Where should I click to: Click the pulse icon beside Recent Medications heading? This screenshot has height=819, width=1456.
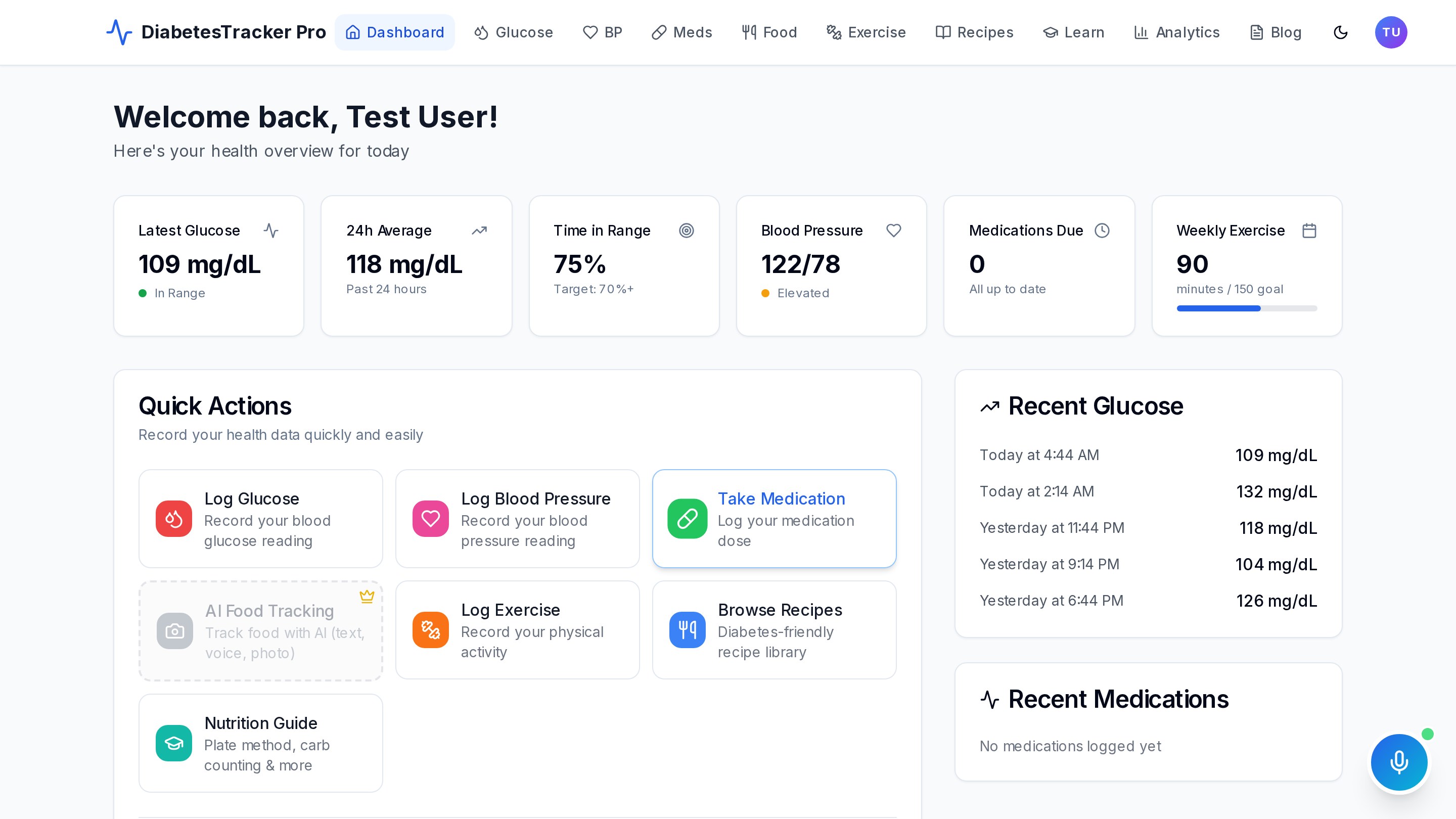(990, 700)
